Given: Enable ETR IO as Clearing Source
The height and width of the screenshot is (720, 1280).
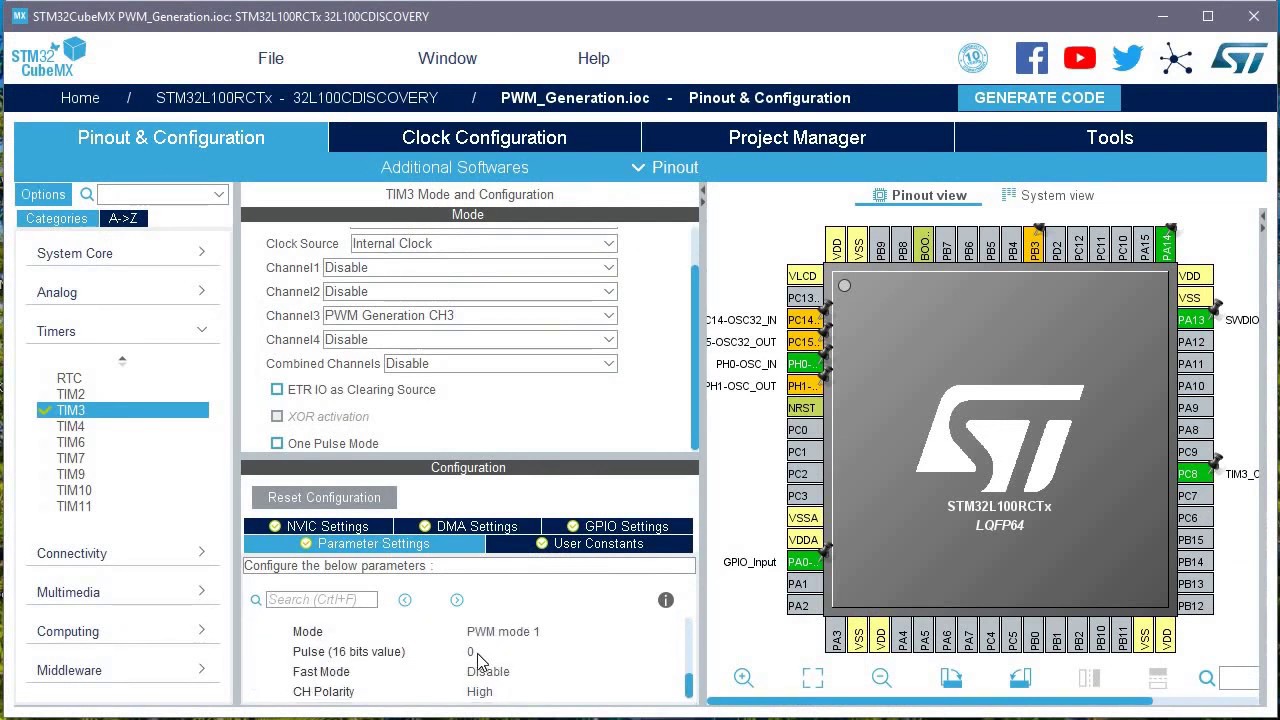Looking at the screenshot, I should (277, 390).
